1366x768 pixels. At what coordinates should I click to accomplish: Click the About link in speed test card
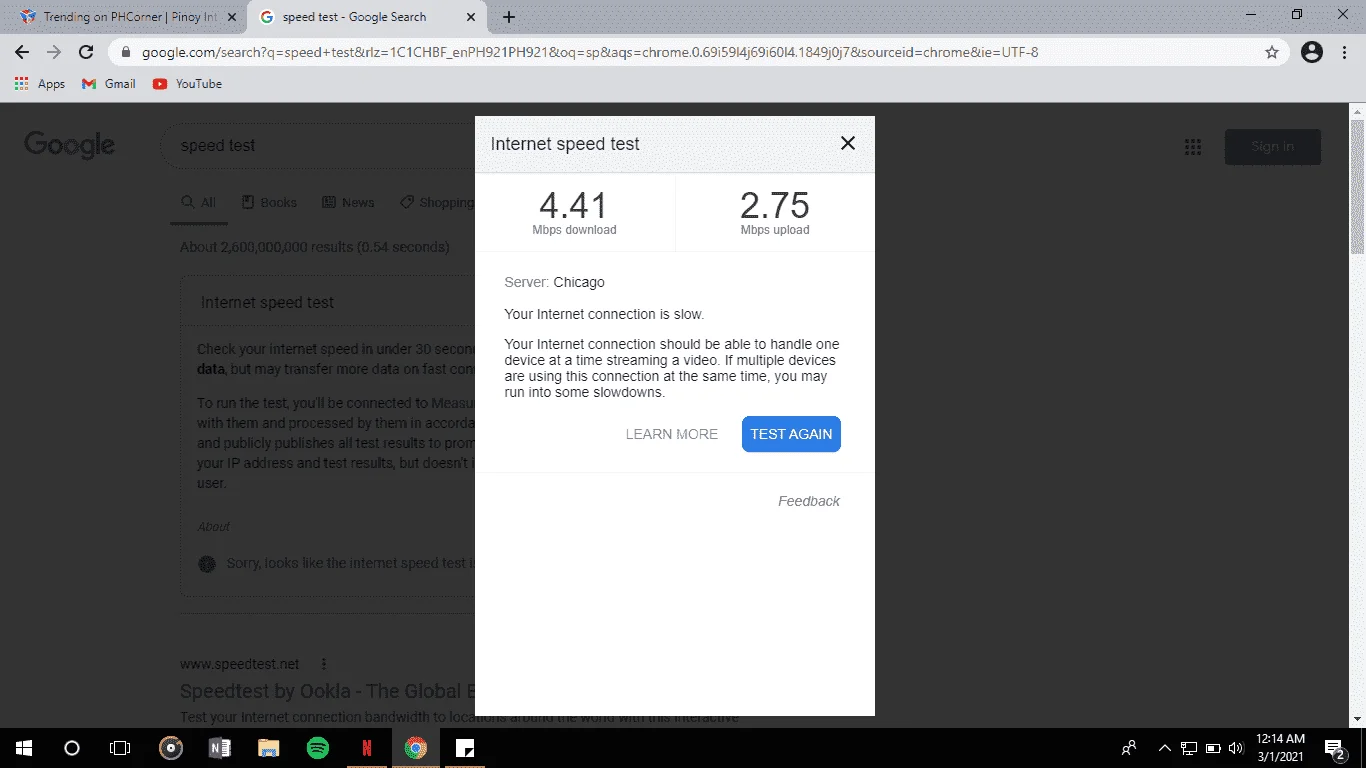[x=213, y=526]
